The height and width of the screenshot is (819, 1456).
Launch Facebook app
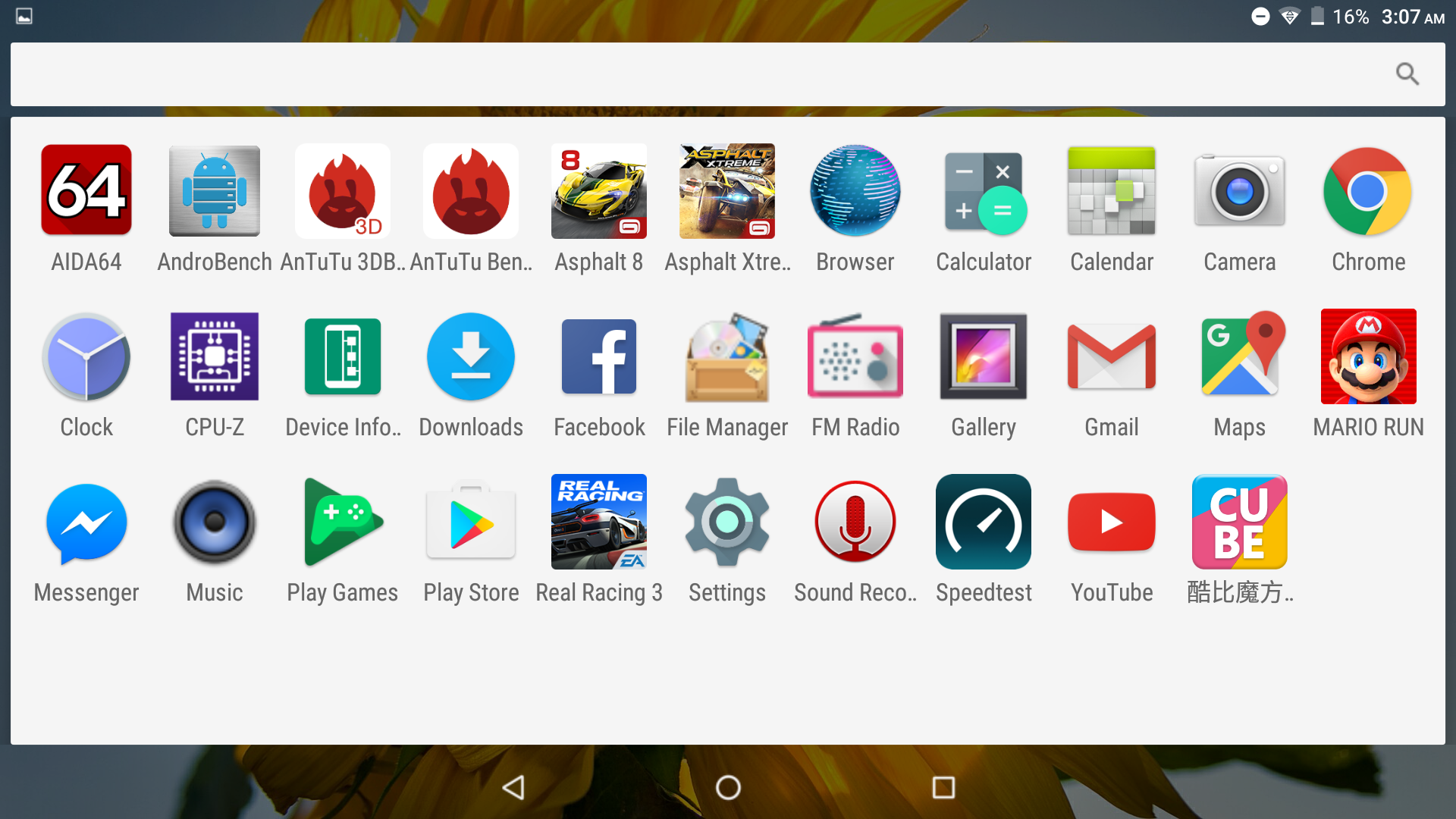coord(599,356)
